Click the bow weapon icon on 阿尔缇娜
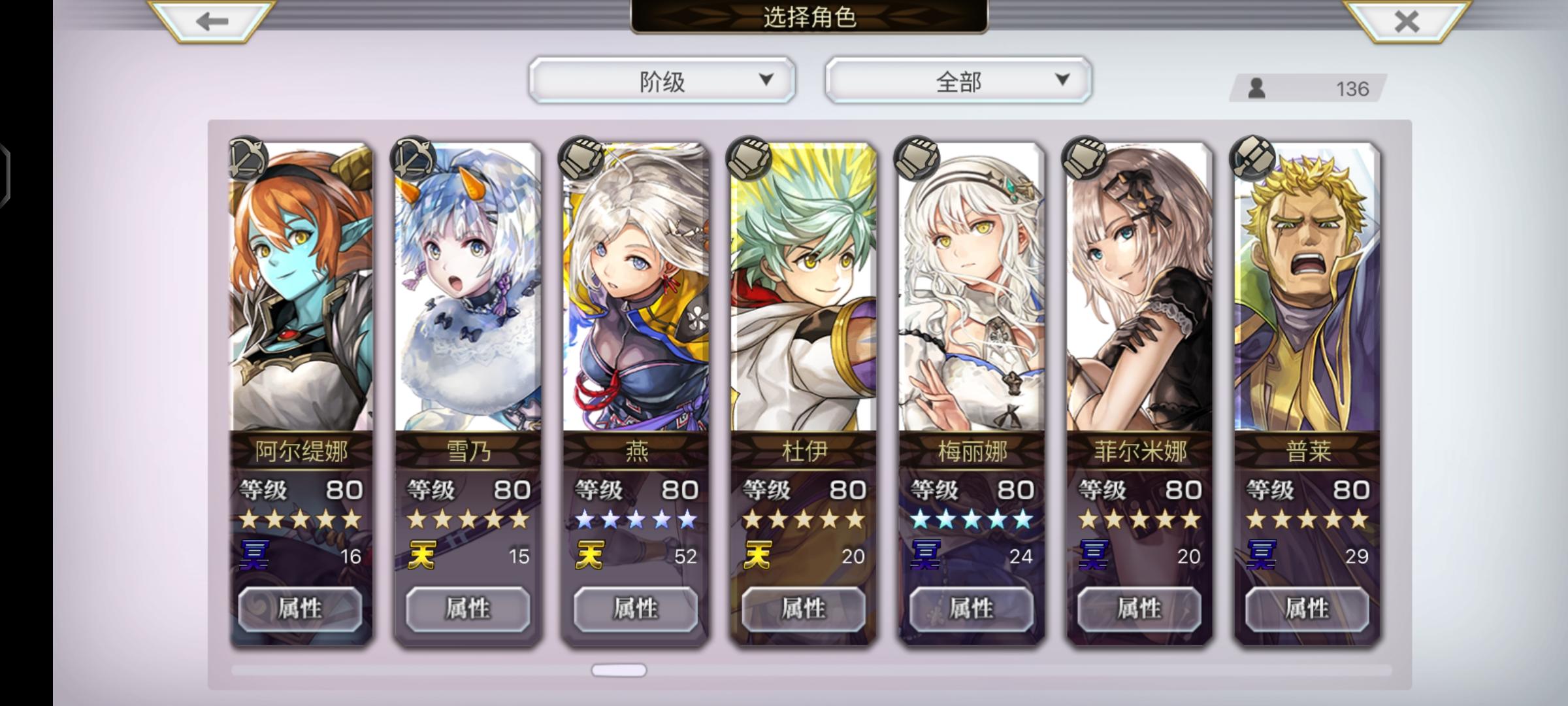The image size is (1568, 706). pyautogui.click(x=248, y=158)
